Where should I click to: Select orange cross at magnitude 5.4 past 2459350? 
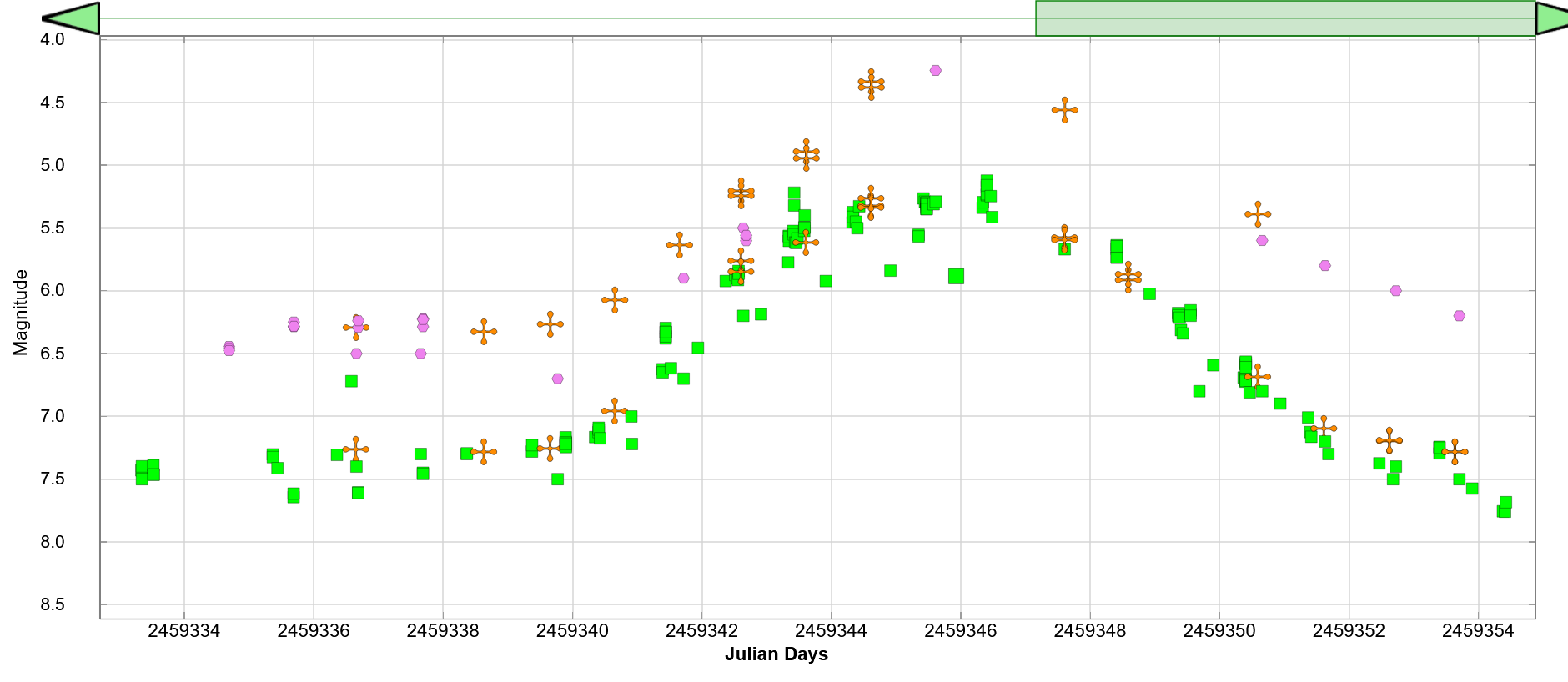click(x=1258, y=214)
